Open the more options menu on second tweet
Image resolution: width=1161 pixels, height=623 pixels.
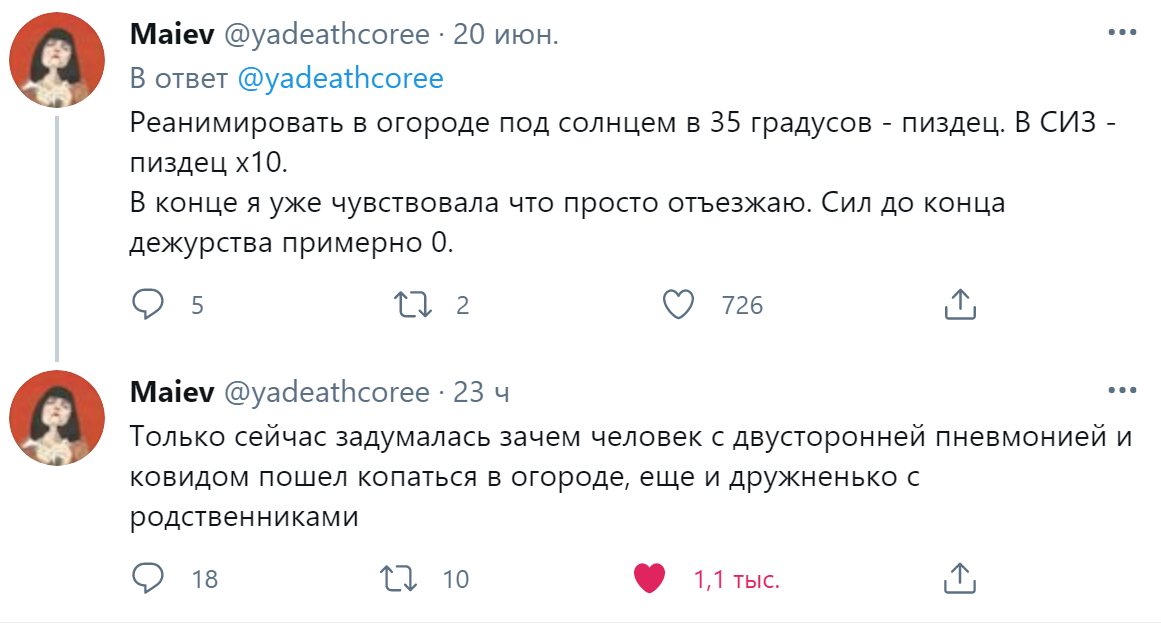point(1123,390)
